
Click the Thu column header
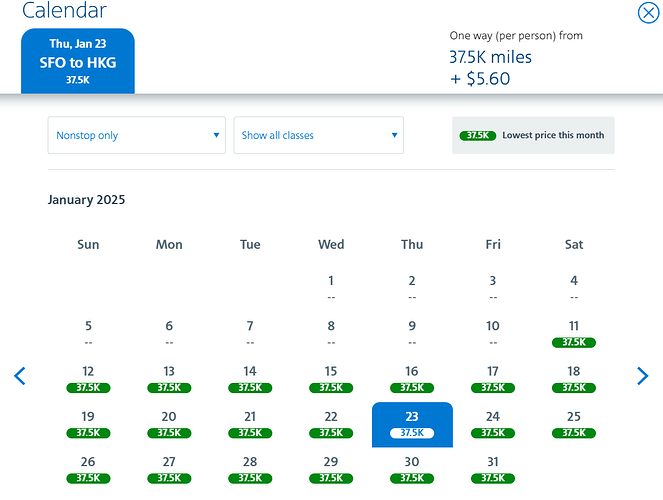(412, 244)
